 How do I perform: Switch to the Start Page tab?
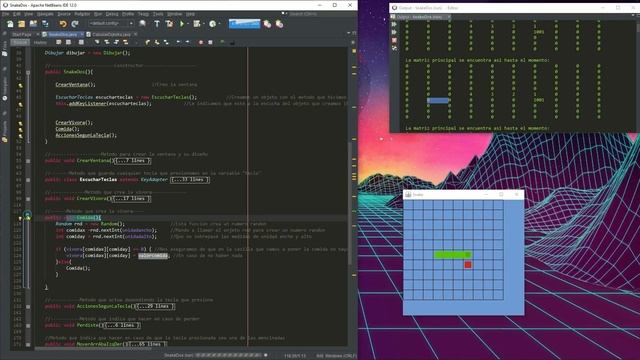22,35
